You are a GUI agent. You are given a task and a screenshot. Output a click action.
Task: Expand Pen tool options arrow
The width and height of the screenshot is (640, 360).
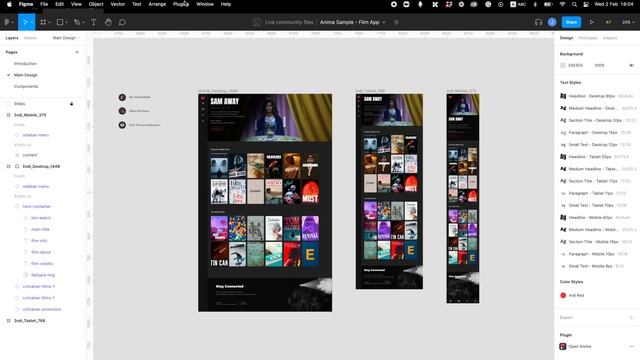click(83, 22)
